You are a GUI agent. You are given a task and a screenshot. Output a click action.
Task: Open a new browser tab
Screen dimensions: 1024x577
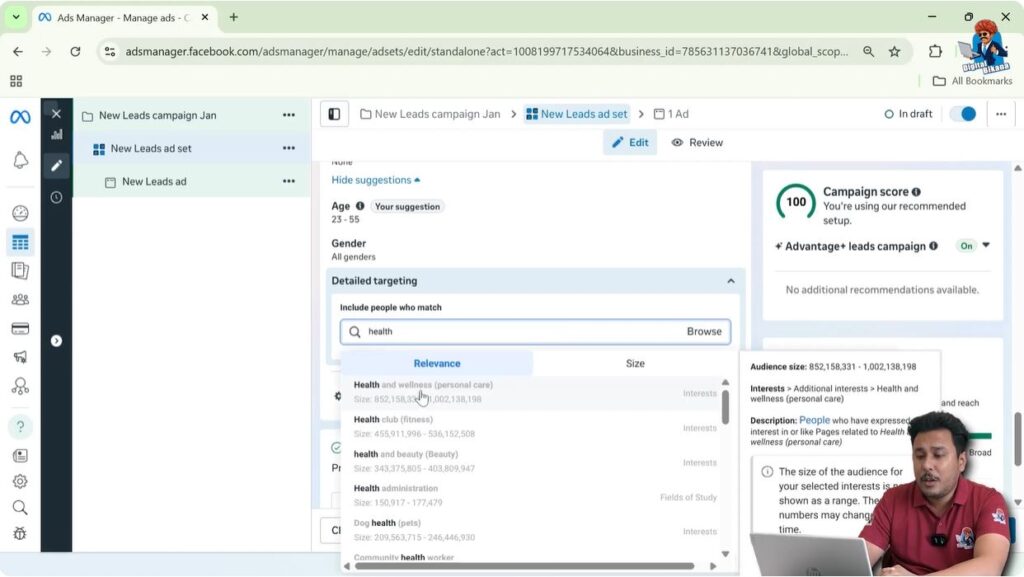233,18
